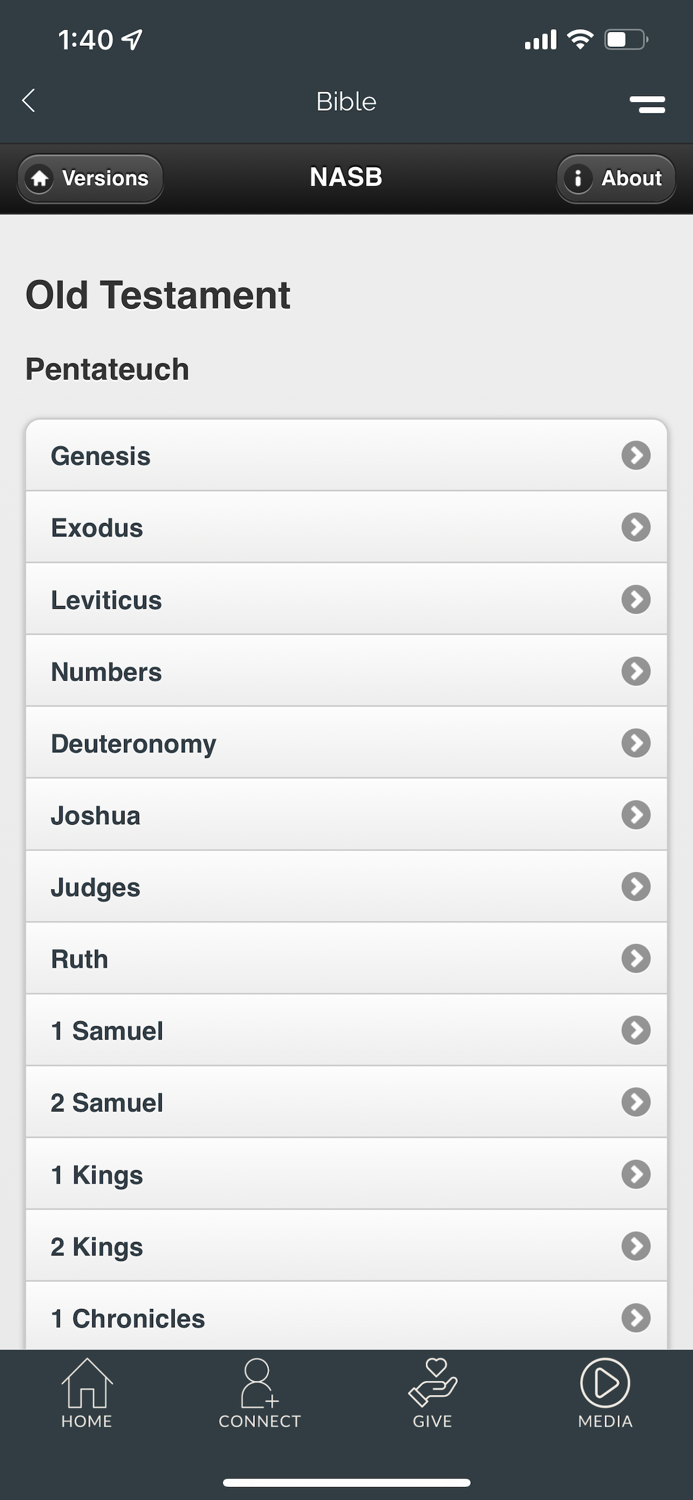
Task: Tap the NASB version title
Action: pyautogui.click(x=346, y=178)
